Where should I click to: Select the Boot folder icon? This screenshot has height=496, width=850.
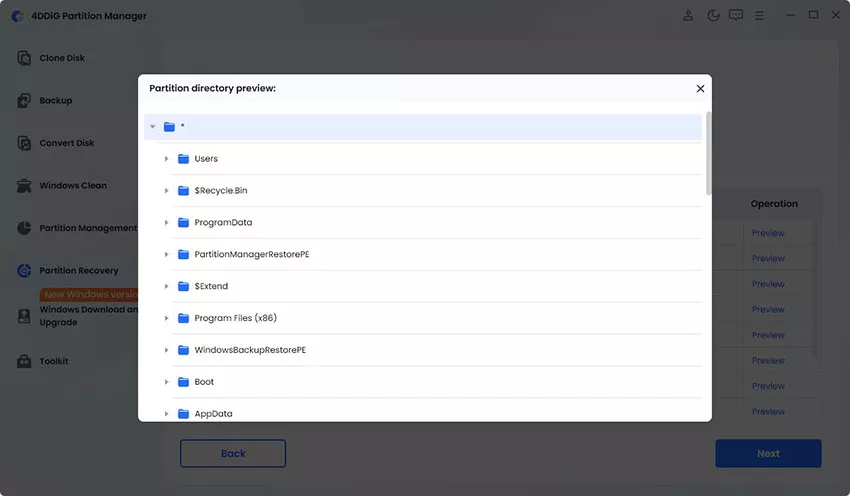[x=183, y=382]
